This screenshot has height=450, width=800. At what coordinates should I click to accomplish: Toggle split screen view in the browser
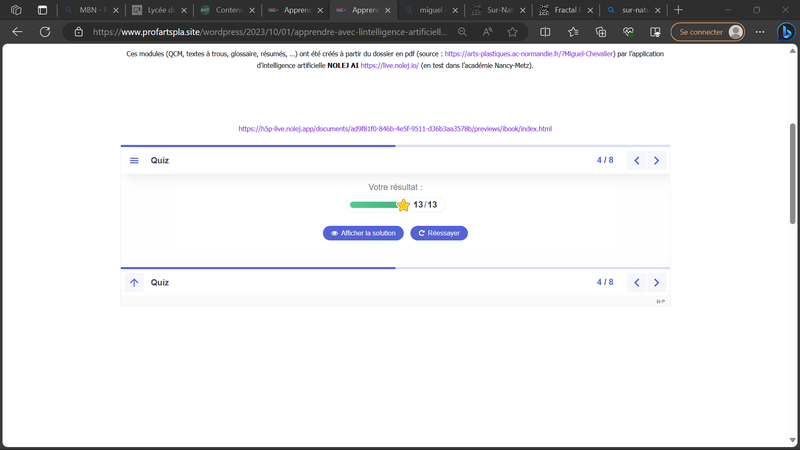(x=545, y=32)
